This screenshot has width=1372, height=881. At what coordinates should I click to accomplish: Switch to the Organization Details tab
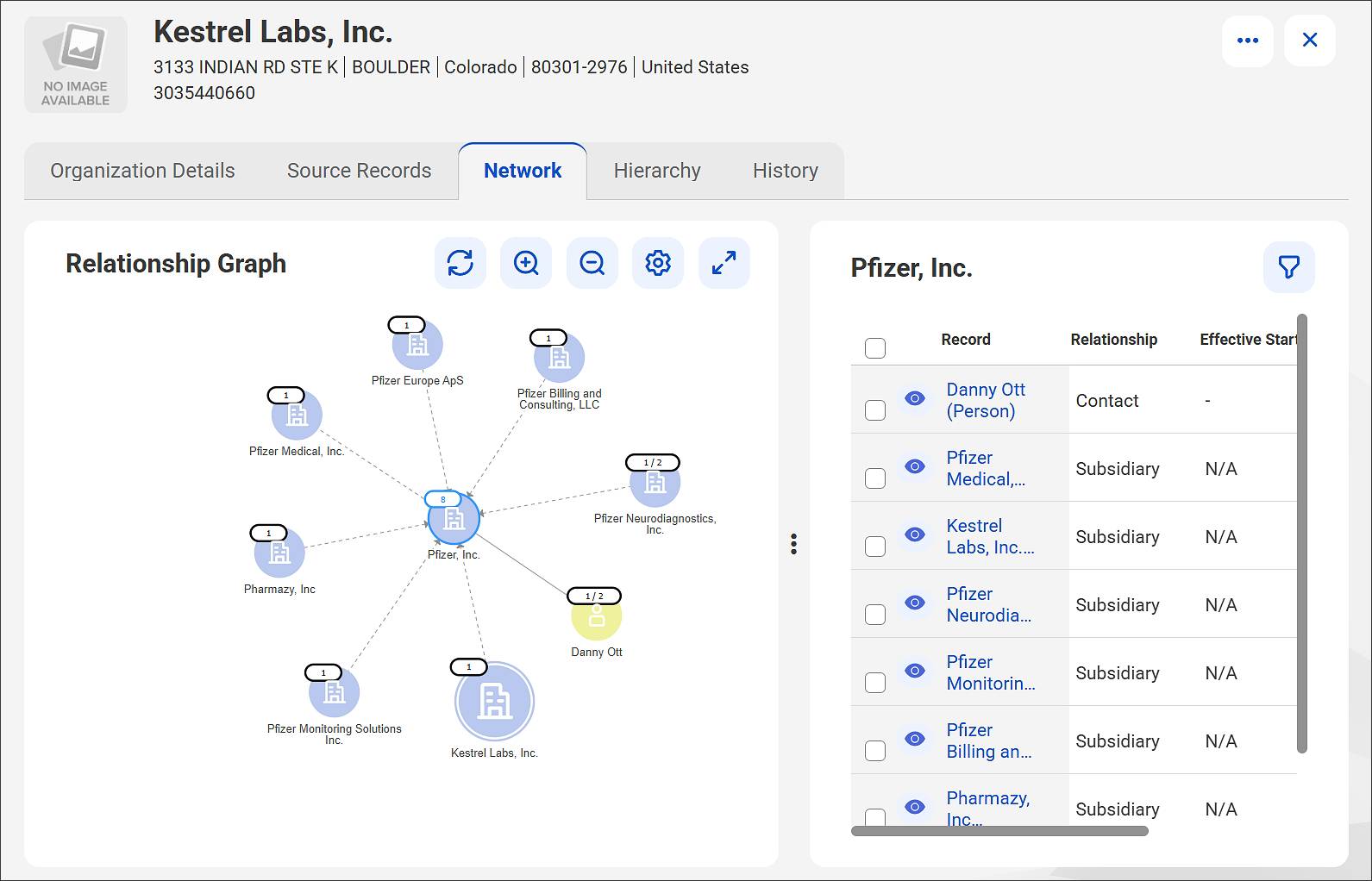pyautogui.click(x=142, y=171)
